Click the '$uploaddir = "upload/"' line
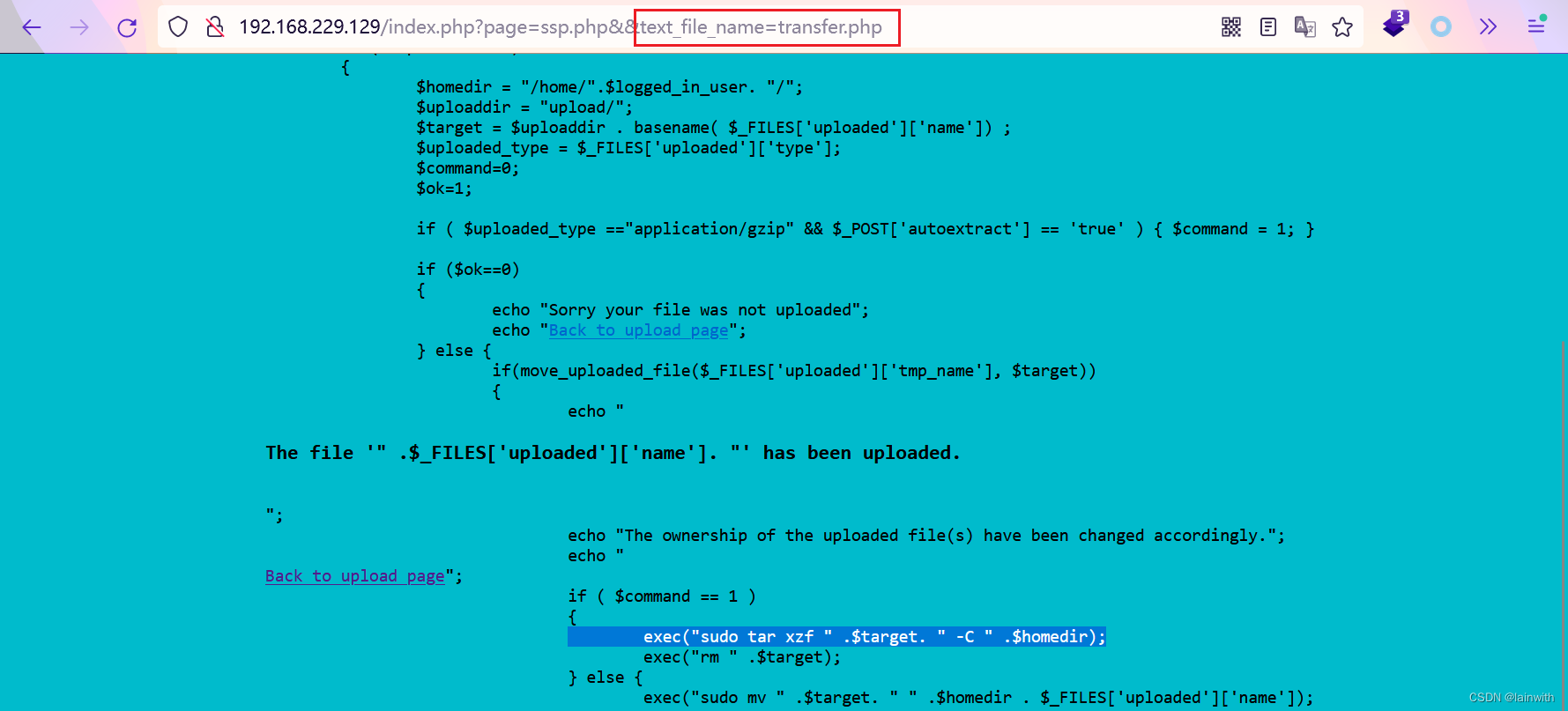 coord(524,107)
